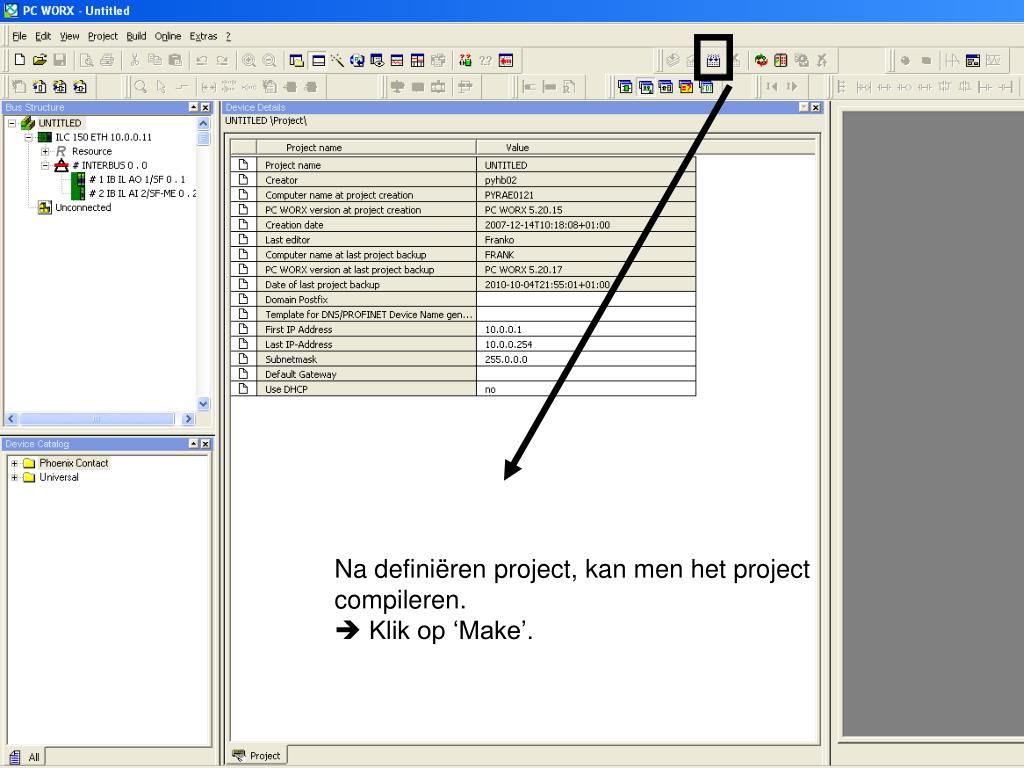Switch to the Project tab at bottom
1024x768 pixels.
[257, 756]
